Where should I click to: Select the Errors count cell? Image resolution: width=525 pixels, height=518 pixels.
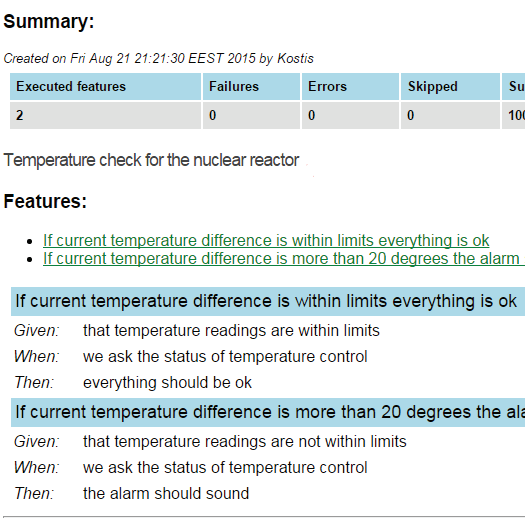coord(350,116)
